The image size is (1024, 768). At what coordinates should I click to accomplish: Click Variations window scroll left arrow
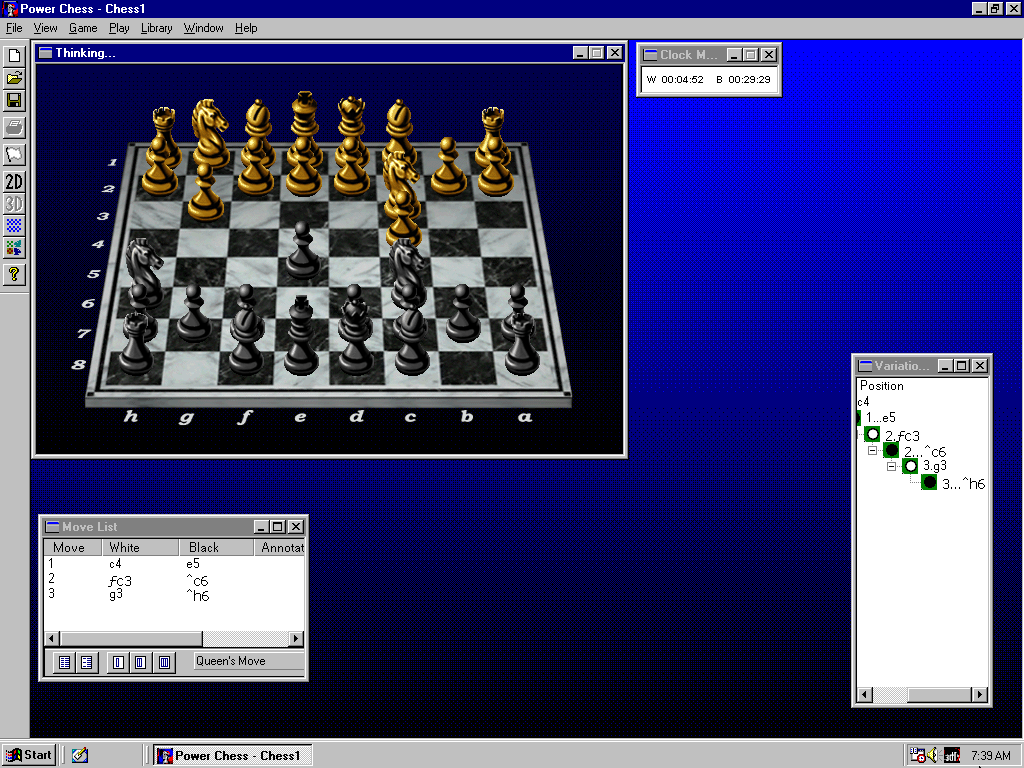point(865,694)
